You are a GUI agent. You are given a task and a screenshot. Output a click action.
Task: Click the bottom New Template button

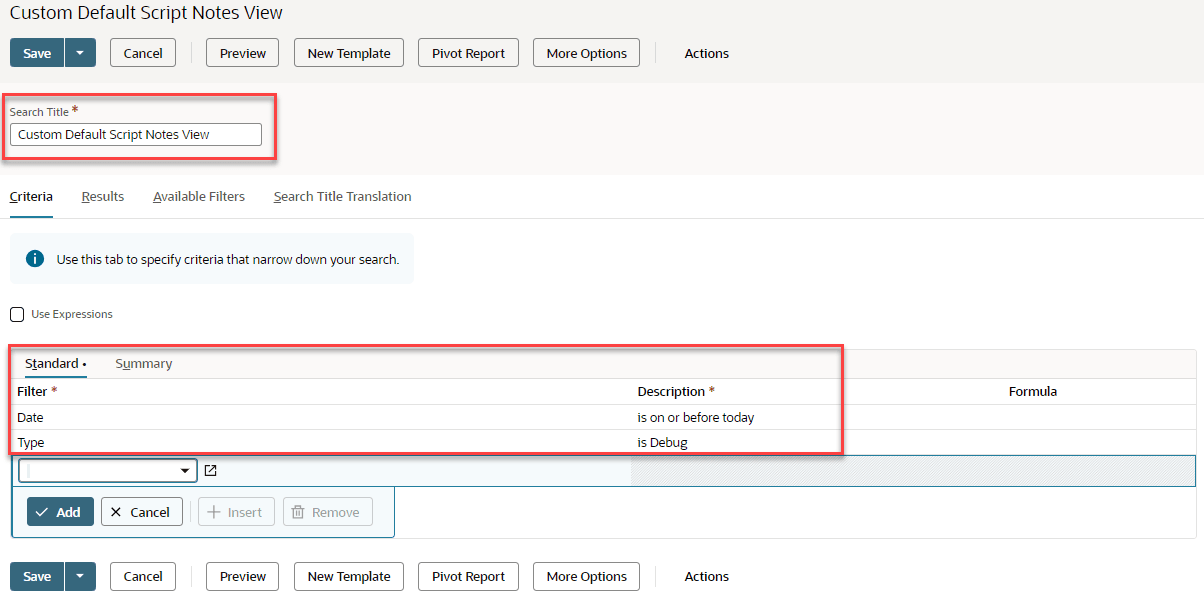349,576
